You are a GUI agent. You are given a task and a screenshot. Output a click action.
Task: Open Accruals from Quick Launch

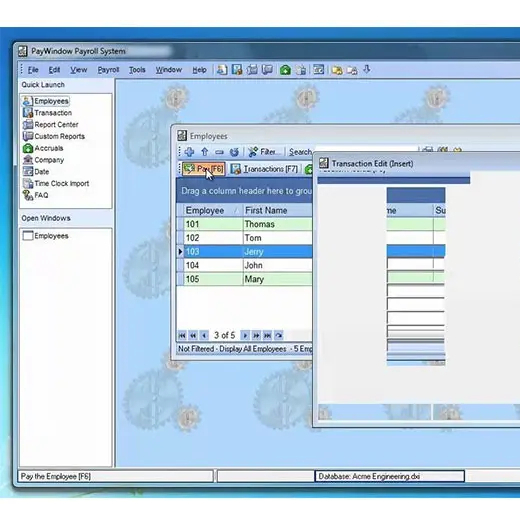pyautogui.click(x=43, y=148)
